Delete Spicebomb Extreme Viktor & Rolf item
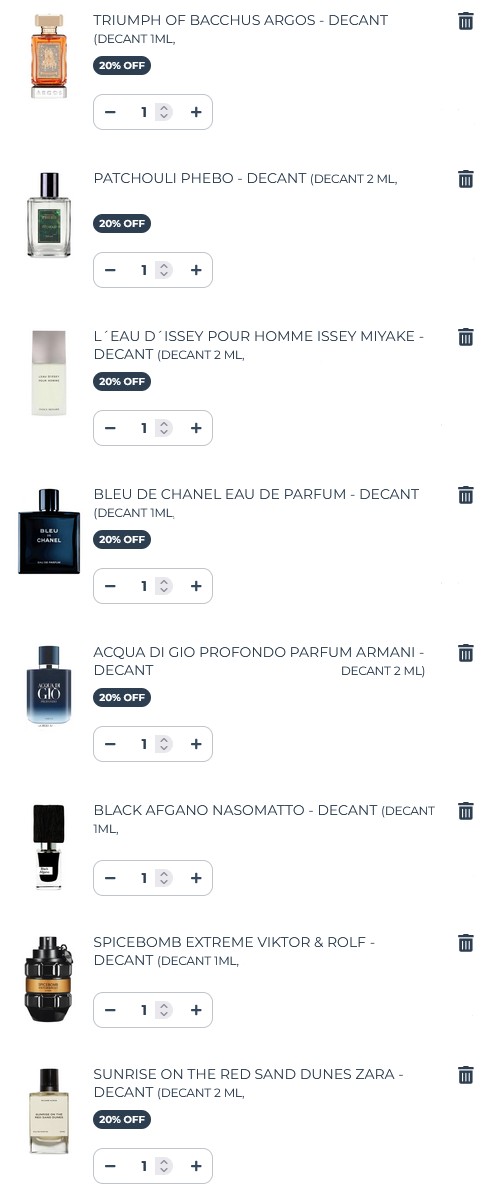This screenshot has width=483, height=1195. [x=465, y=943]
